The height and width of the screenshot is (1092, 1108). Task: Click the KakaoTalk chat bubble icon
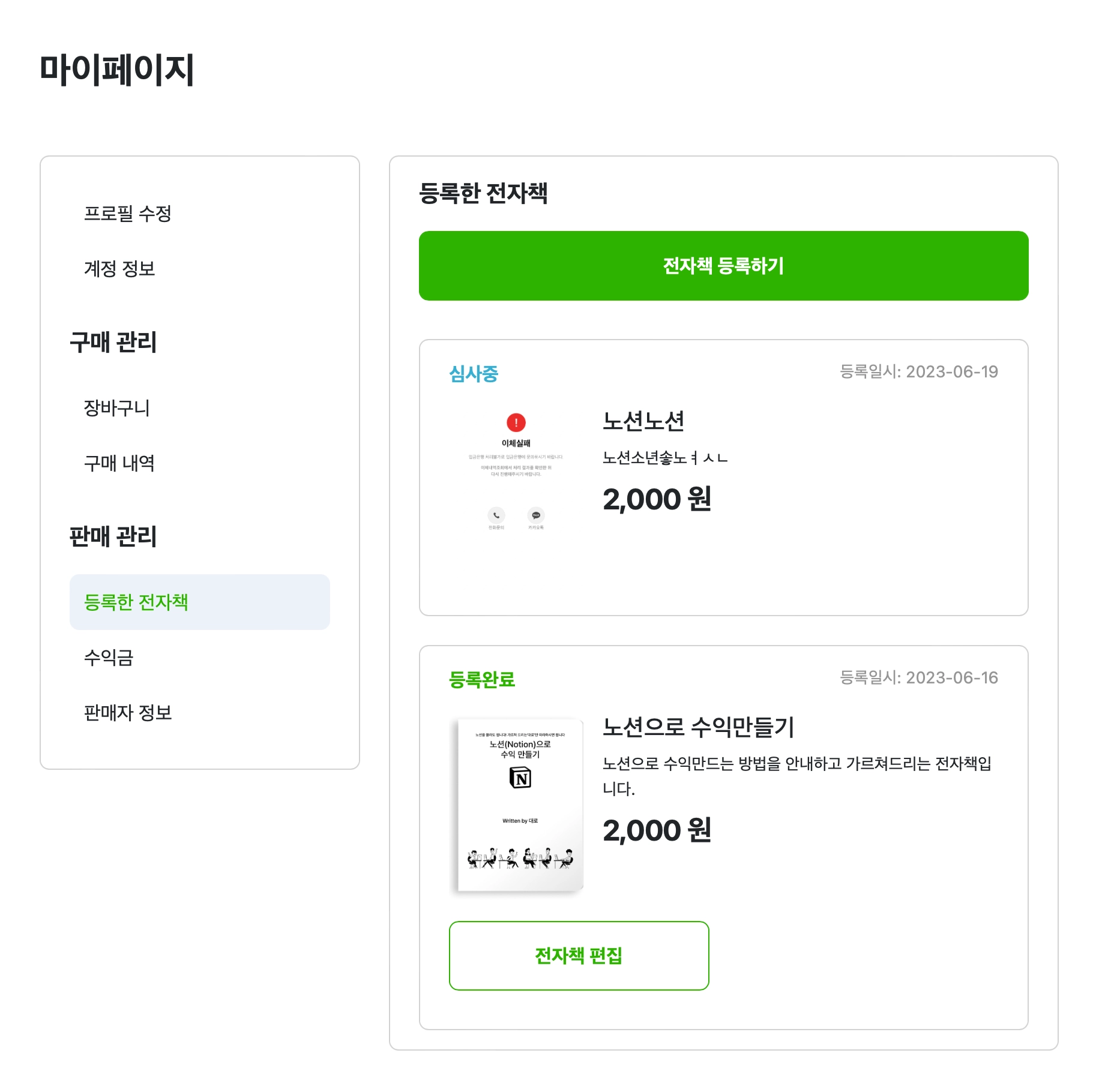[536, 515]
